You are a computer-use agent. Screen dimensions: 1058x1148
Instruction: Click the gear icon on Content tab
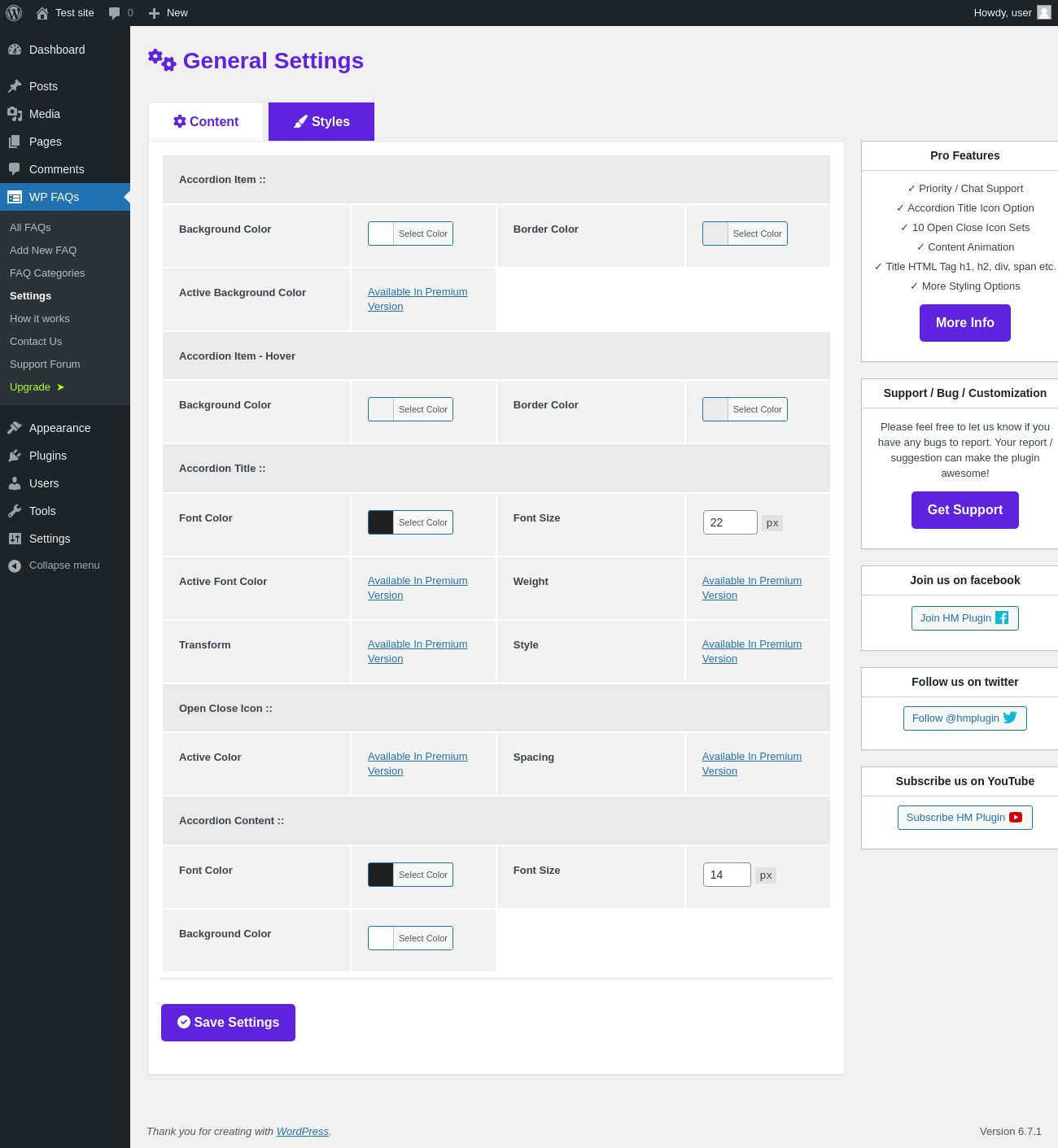[180, 121]
